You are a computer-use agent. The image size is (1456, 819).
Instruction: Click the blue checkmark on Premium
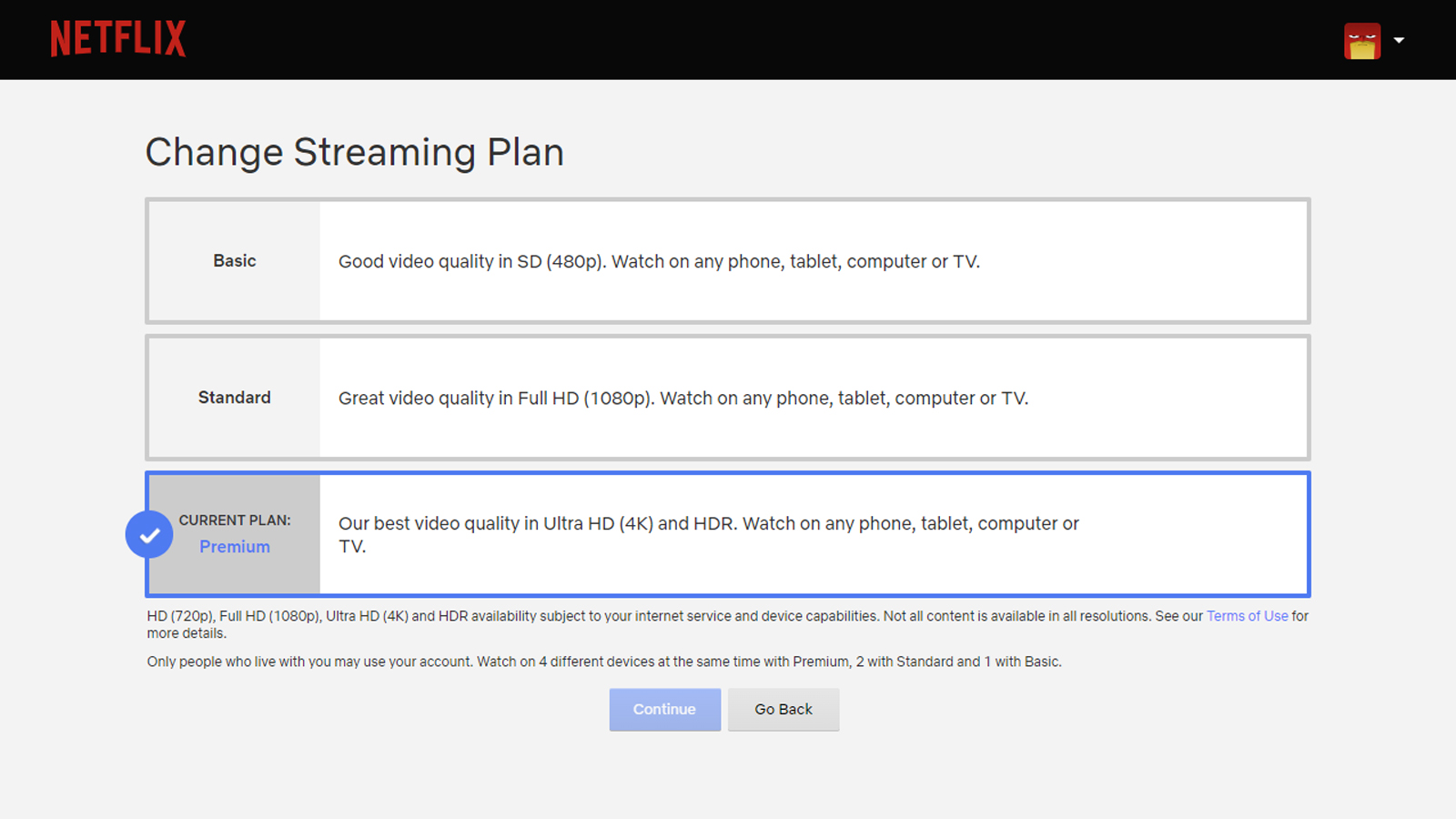point(149,535)
